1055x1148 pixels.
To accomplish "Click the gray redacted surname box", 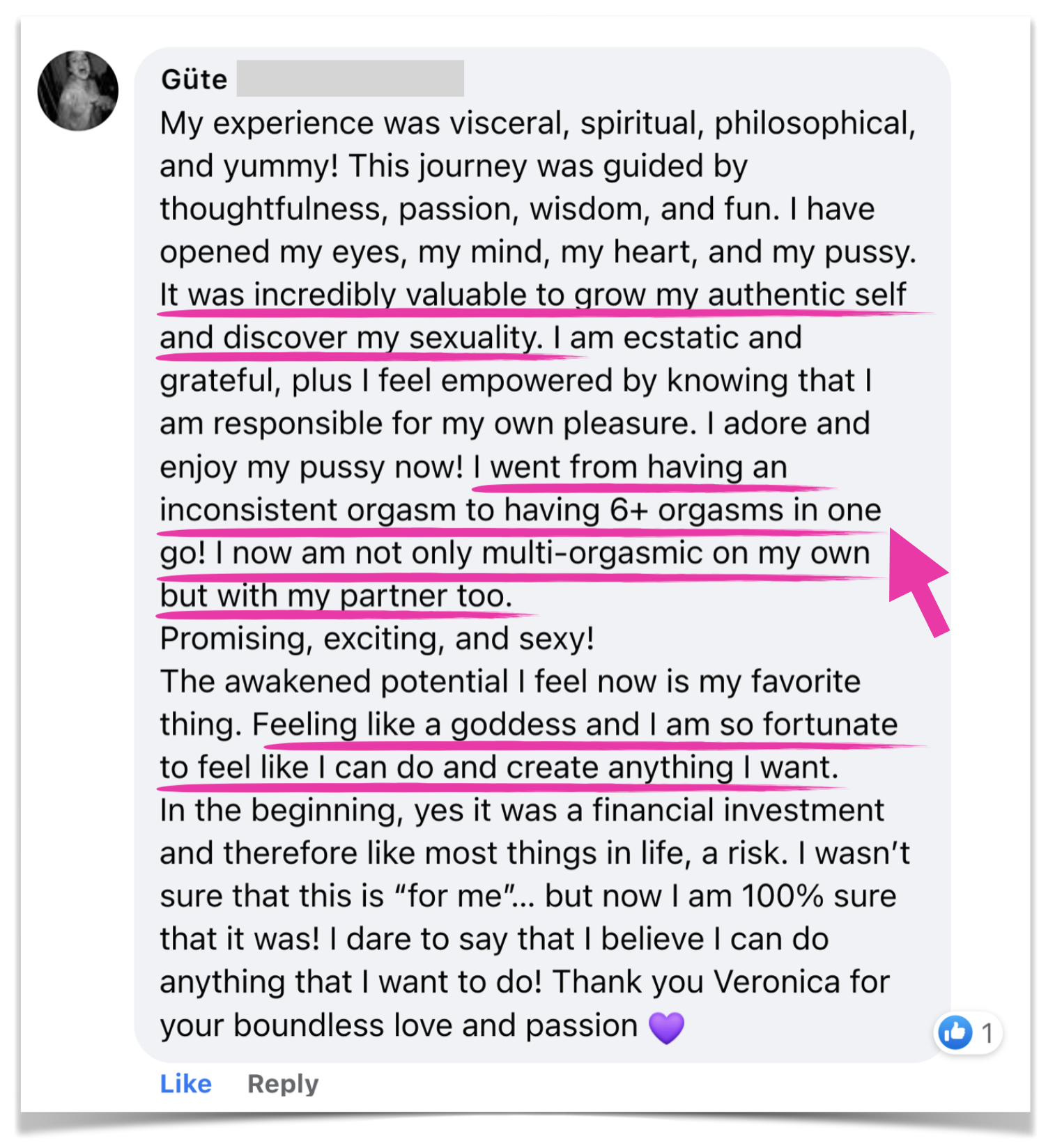I will coord(350,78).
